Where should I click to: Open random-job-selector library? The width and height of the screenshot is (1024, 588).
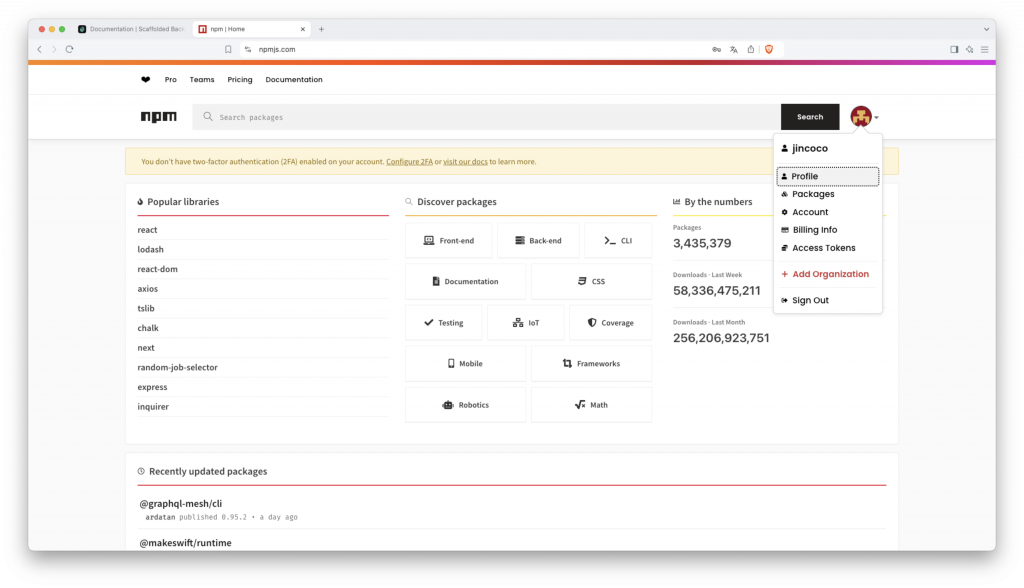tap(178, 367)
